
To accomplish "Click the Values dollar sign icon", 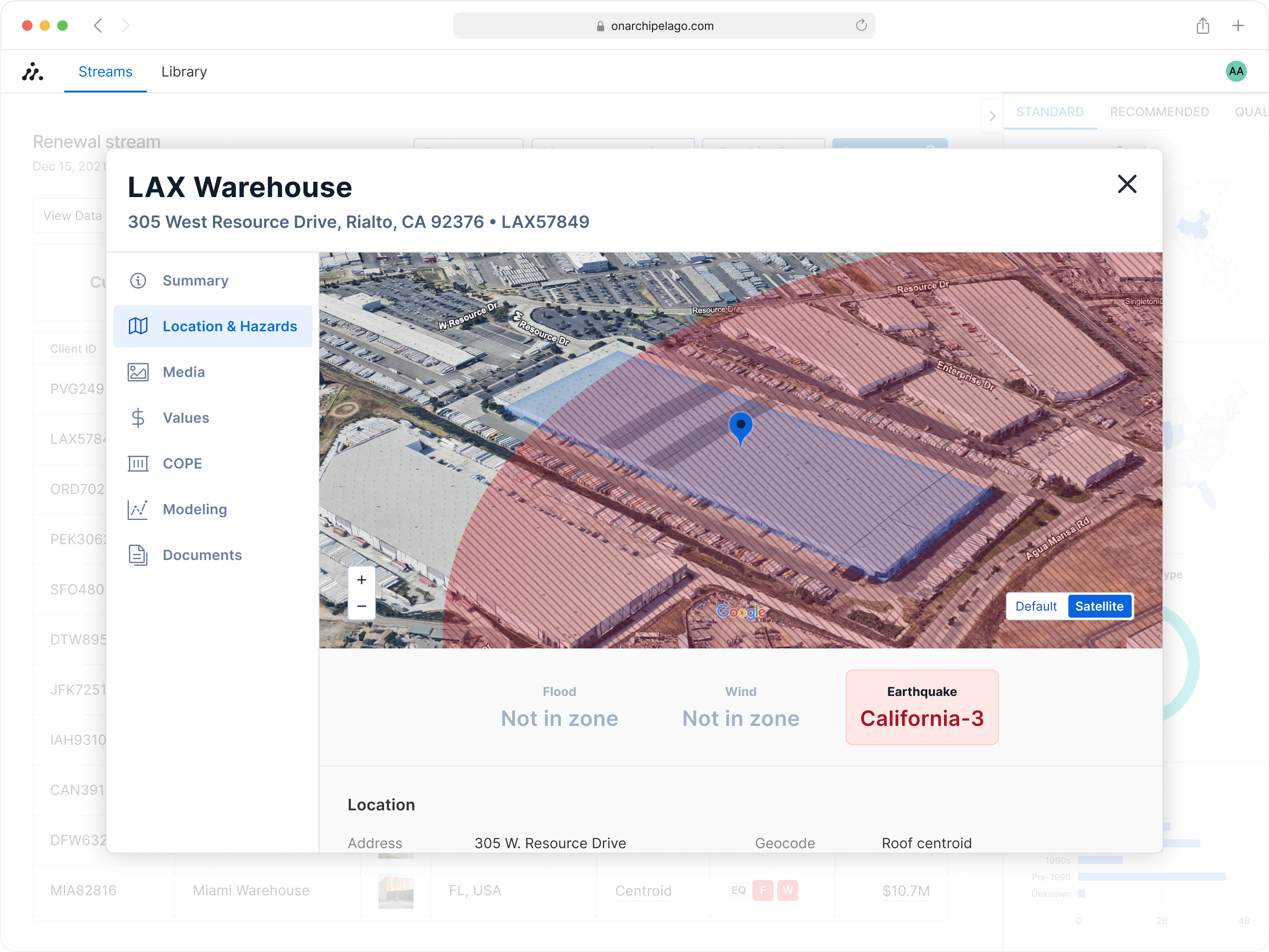I will click(x=138, y=418).
